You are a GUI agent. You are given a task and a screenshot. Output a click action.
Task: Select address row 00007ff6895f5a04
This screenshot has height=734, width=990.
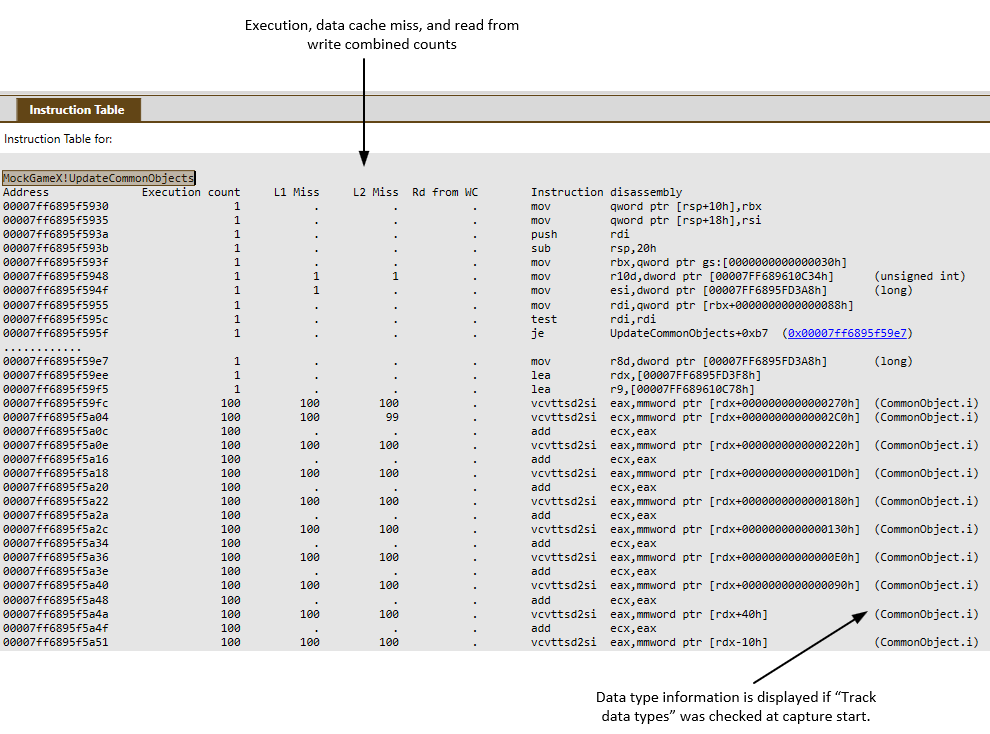(491, 417)
